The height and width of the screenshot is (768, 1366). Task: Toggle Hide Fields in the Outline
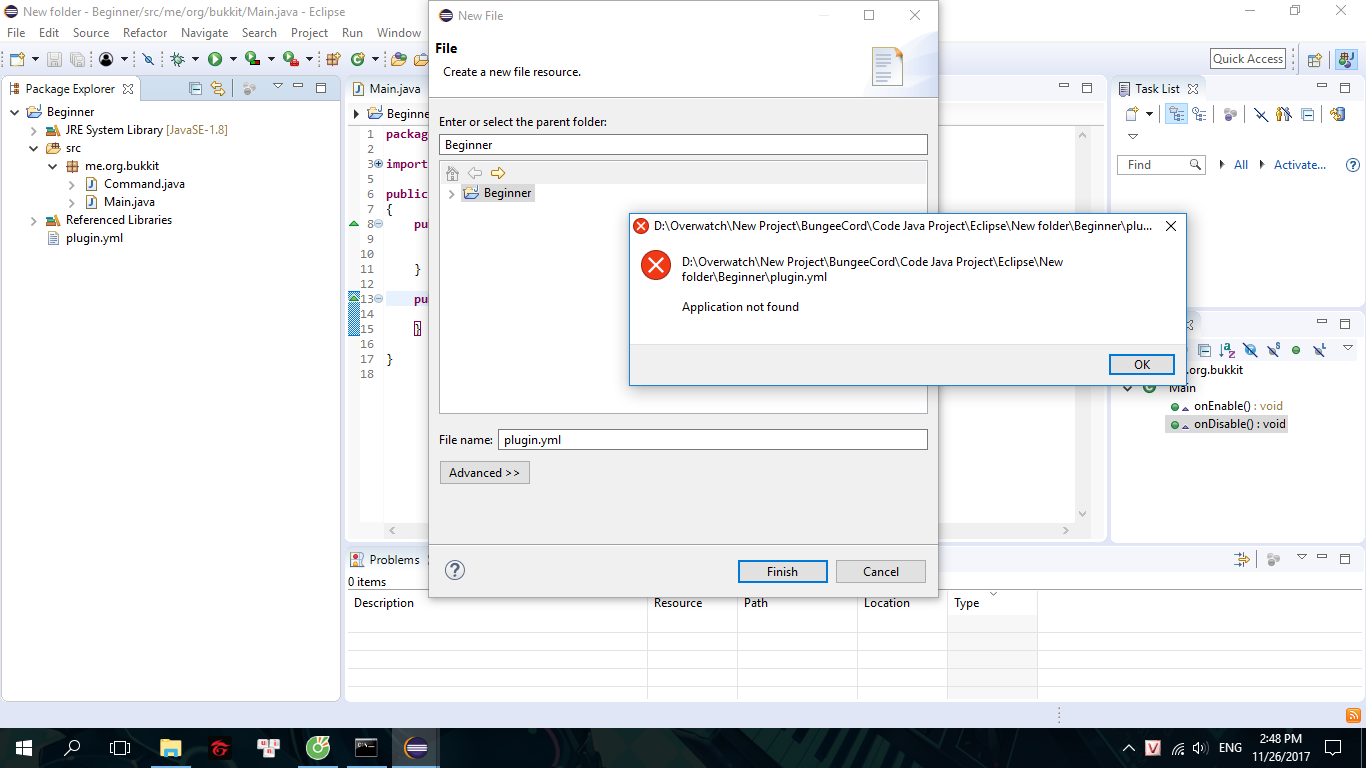1250,350
